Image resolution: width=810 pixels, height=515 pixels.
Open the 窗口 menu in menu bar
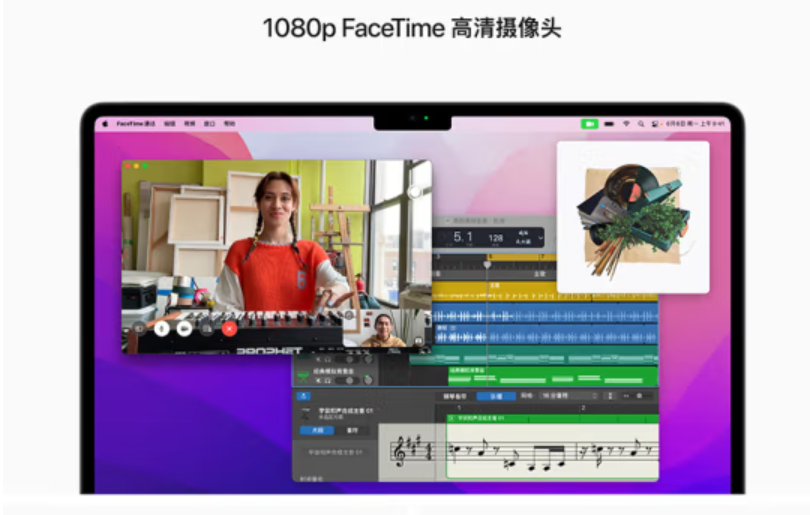210,124
